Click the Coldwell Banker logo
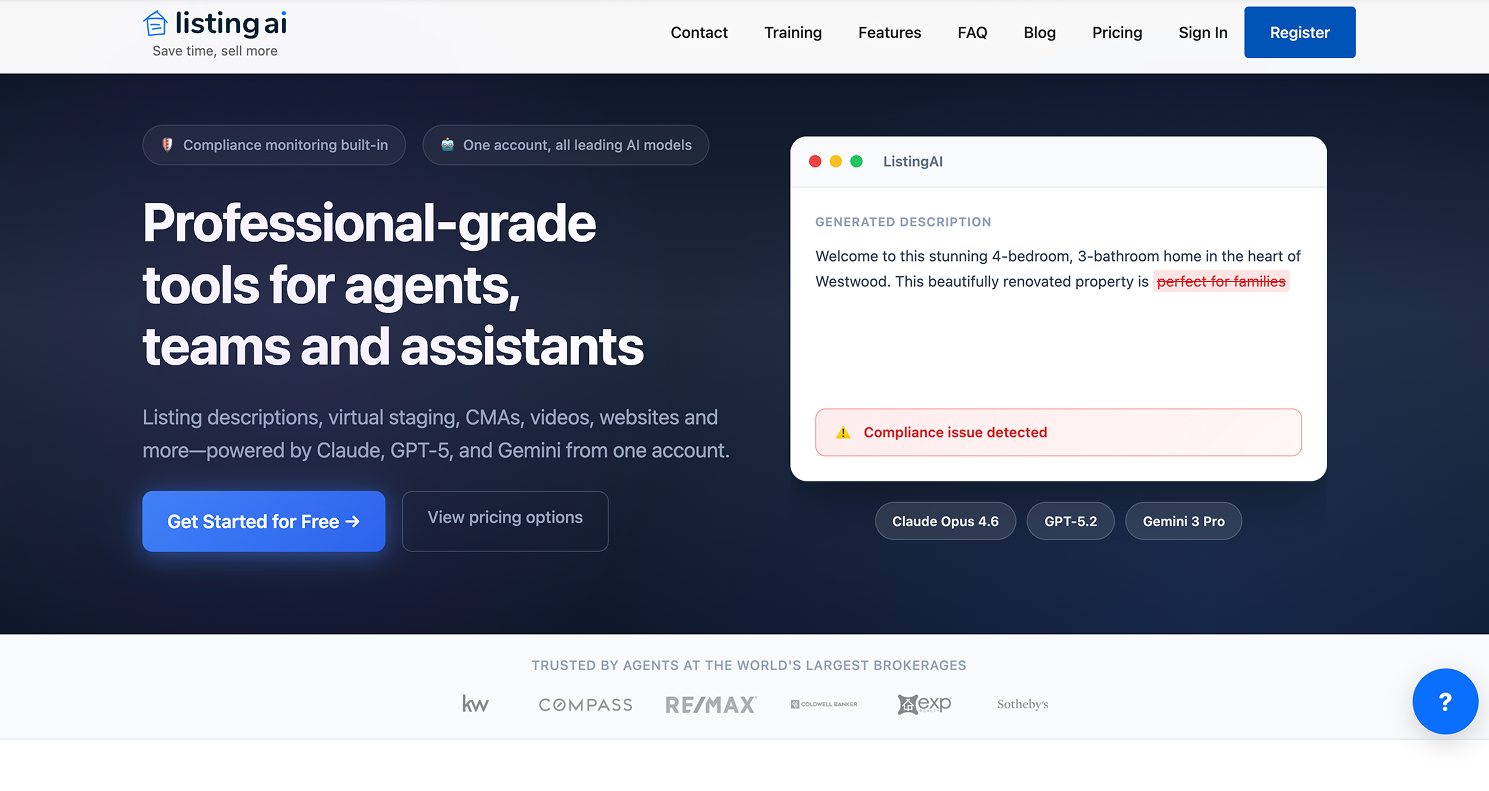 point(824,705)
